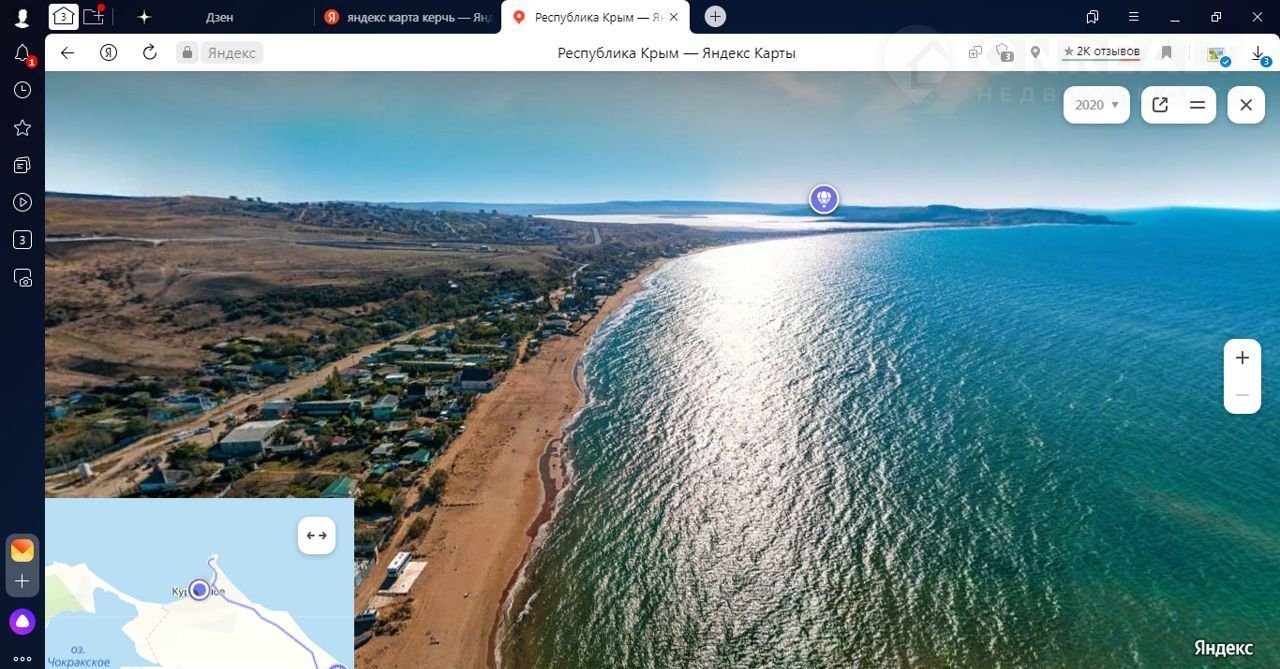Open a new browser tab
1280x669 pixels.
[x=715, y=17]
